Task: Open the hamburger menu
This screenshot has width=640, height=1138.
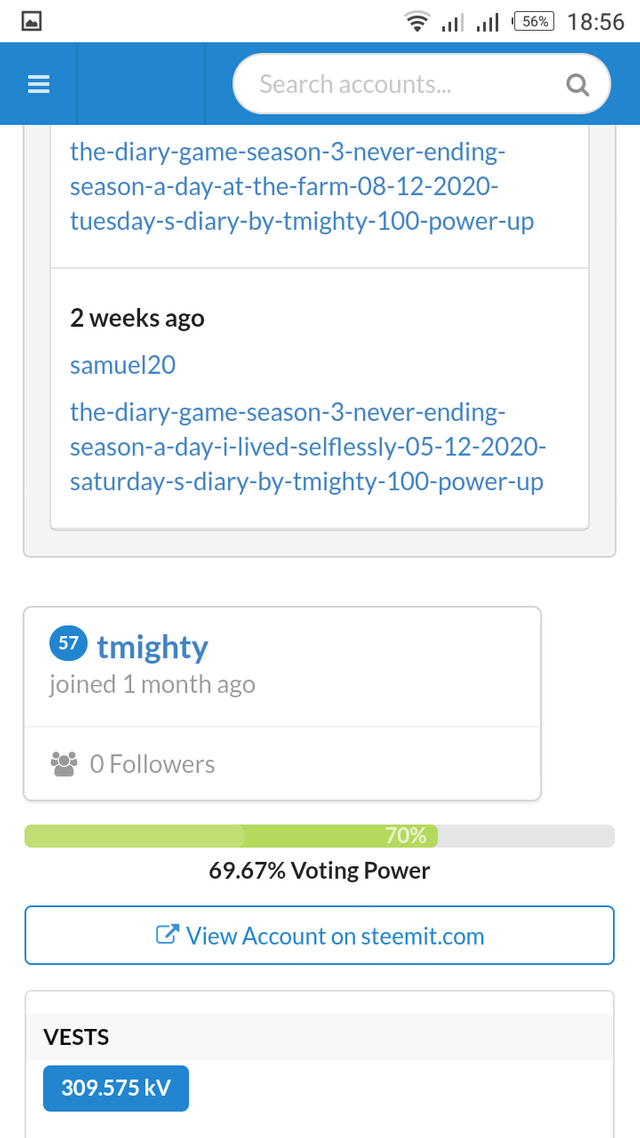Action: 38,85
